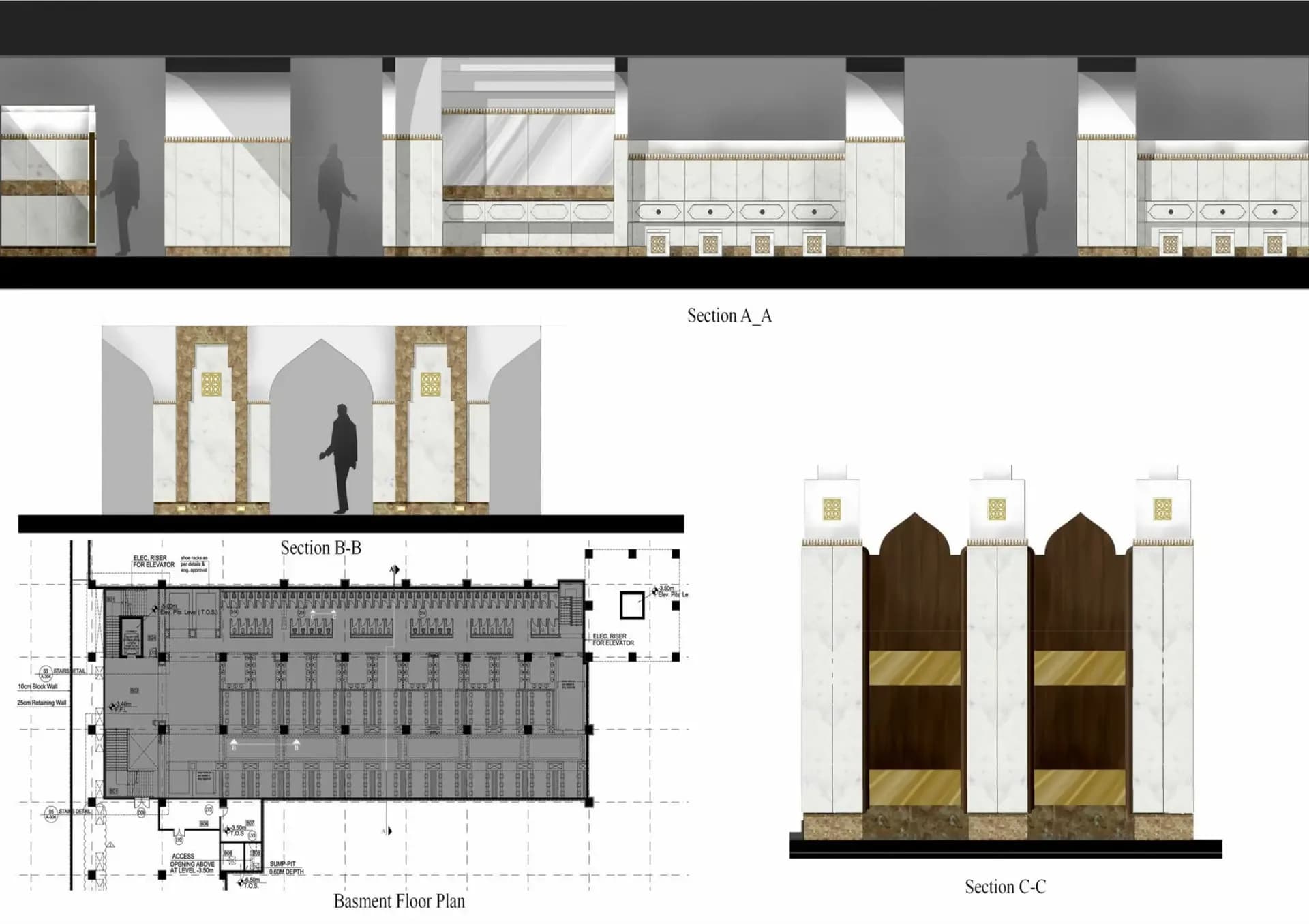Click '10cm Block Wall' annotation
This screenshot has width=1309, height=924.
click(38, 686)
